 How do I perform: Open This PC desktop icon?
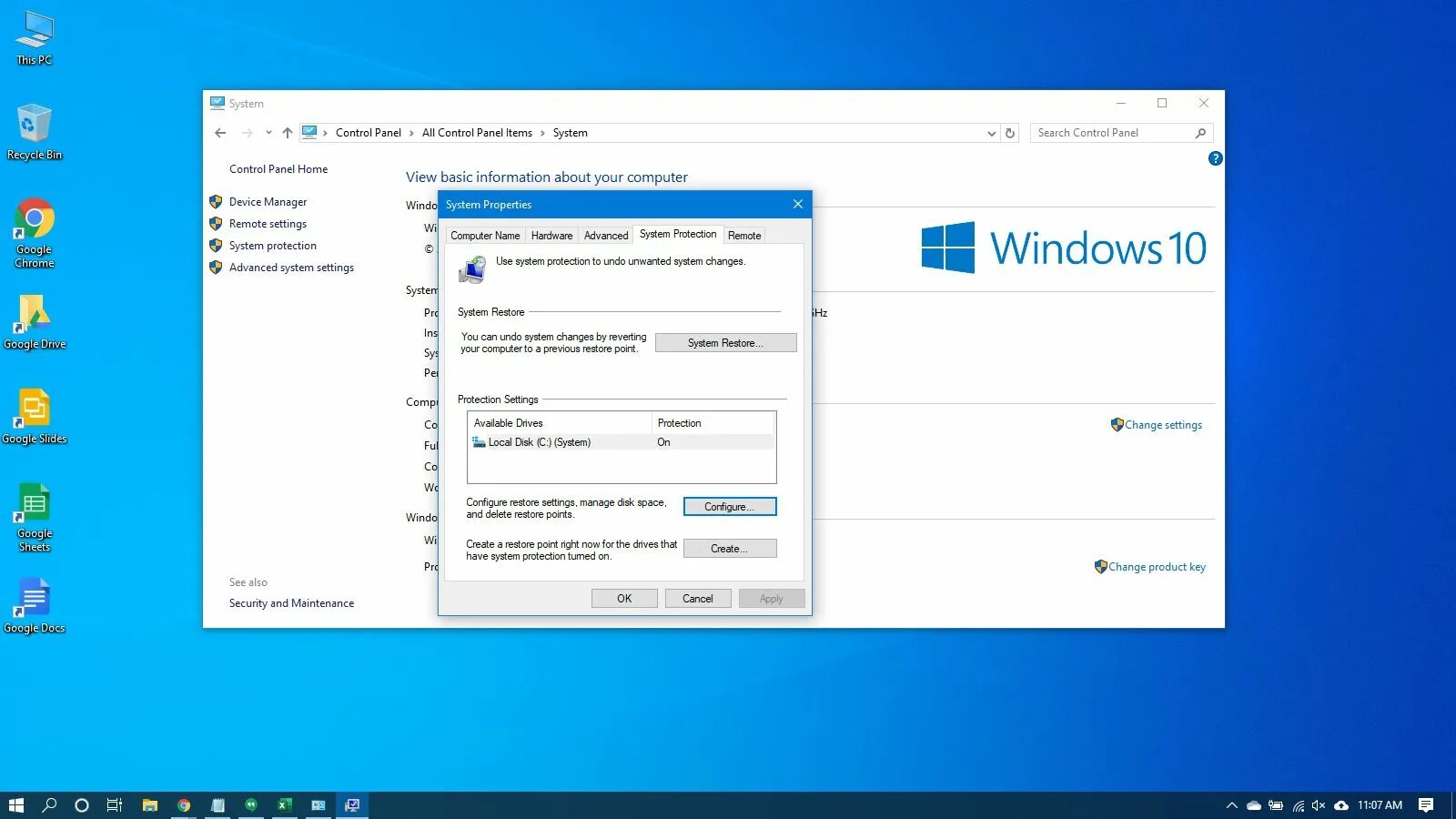(x=35, y=38)
